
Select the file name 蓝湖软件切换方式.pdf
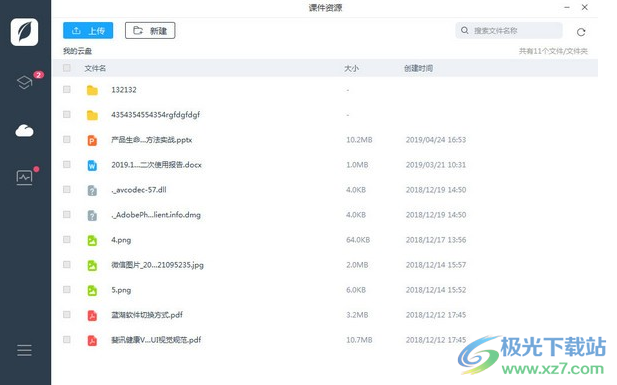pos(147,315)
